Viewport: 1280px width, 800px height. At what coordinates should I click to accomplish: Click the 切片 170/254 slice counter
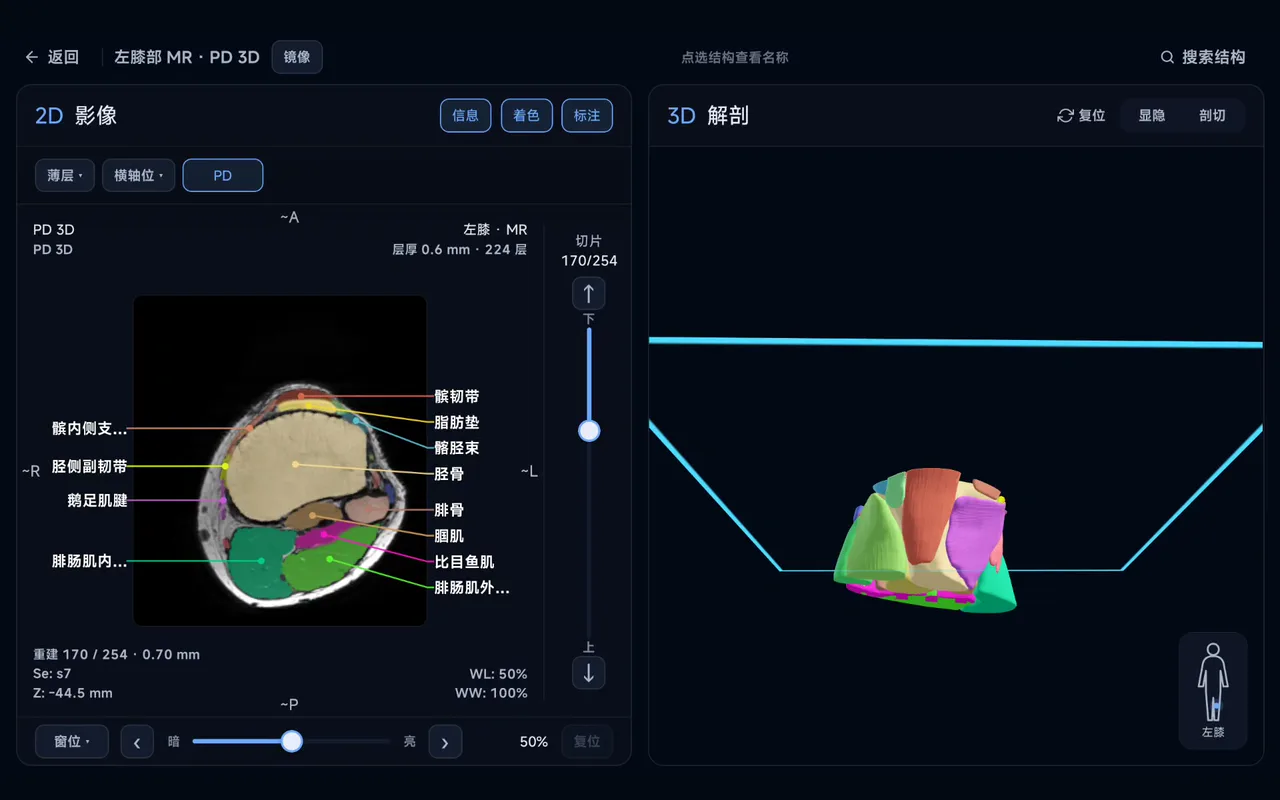coord(589,251)
